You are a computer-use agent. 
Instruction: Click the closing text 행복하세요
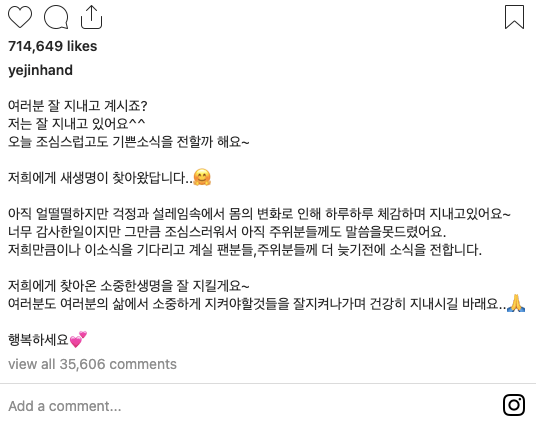click(x=39, y=340)
